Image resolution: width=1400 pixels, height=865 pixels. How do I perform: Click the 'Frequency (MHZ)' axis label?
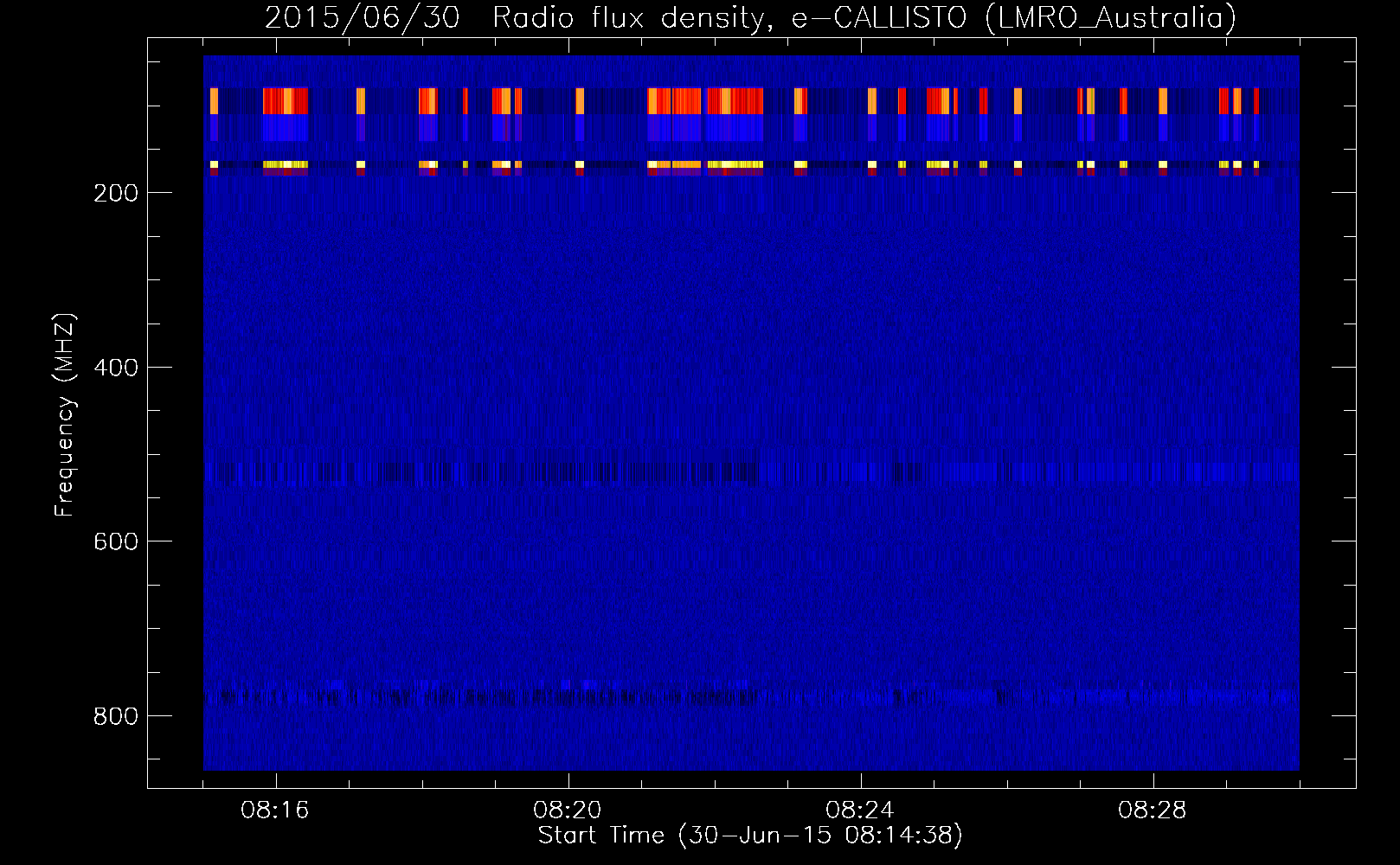[x=65, y=415]
